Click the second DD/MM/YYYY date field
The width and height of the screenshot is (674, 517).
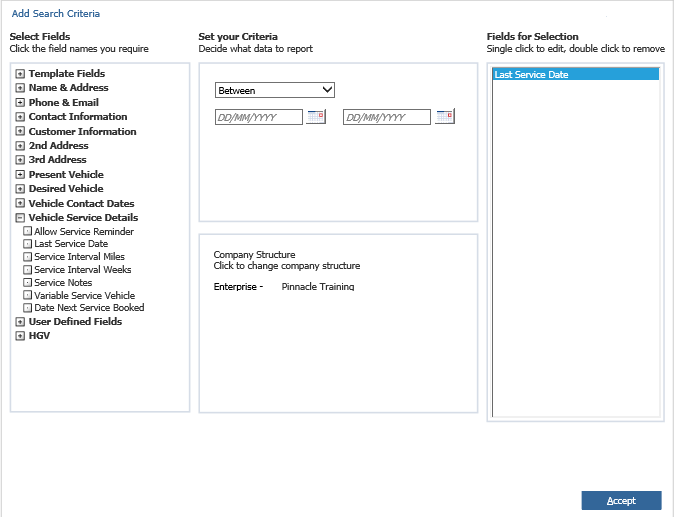pyautogui.click(x=387, y=117)
